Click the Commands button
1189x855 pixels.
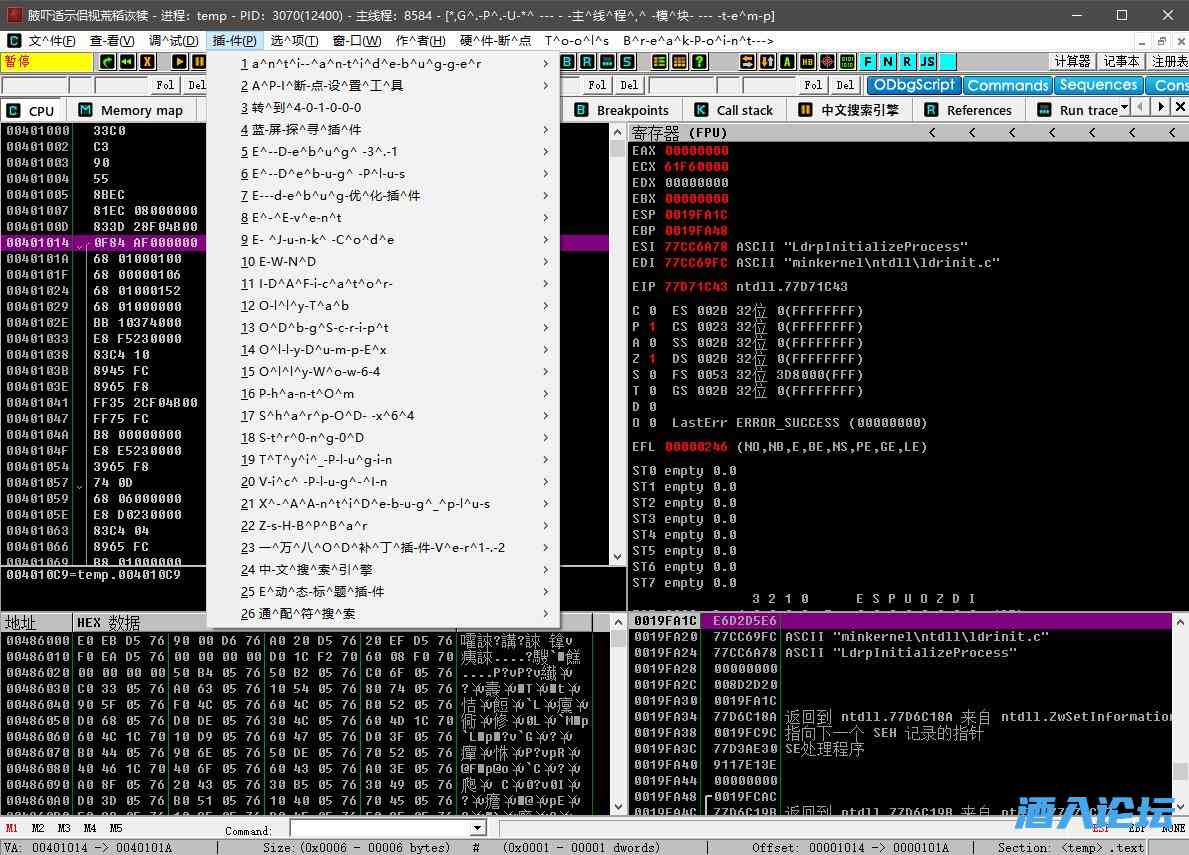(x=1008, y=86)
